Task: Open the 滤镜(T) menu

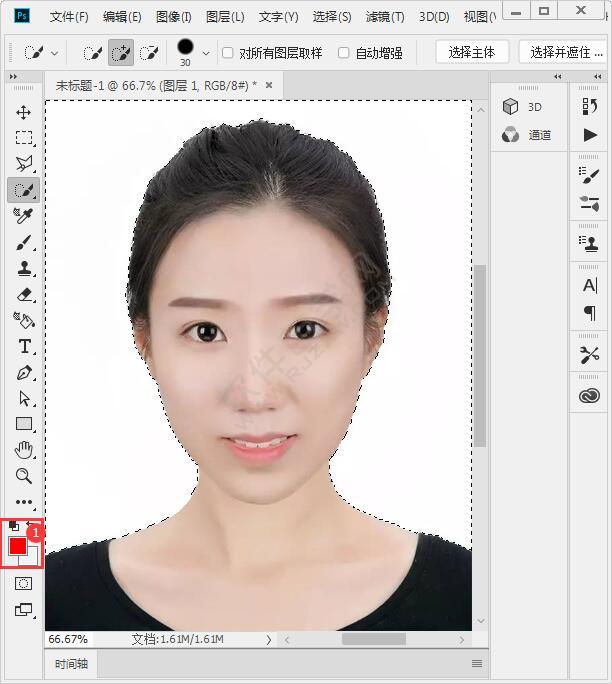Action: tap(385, 17)
